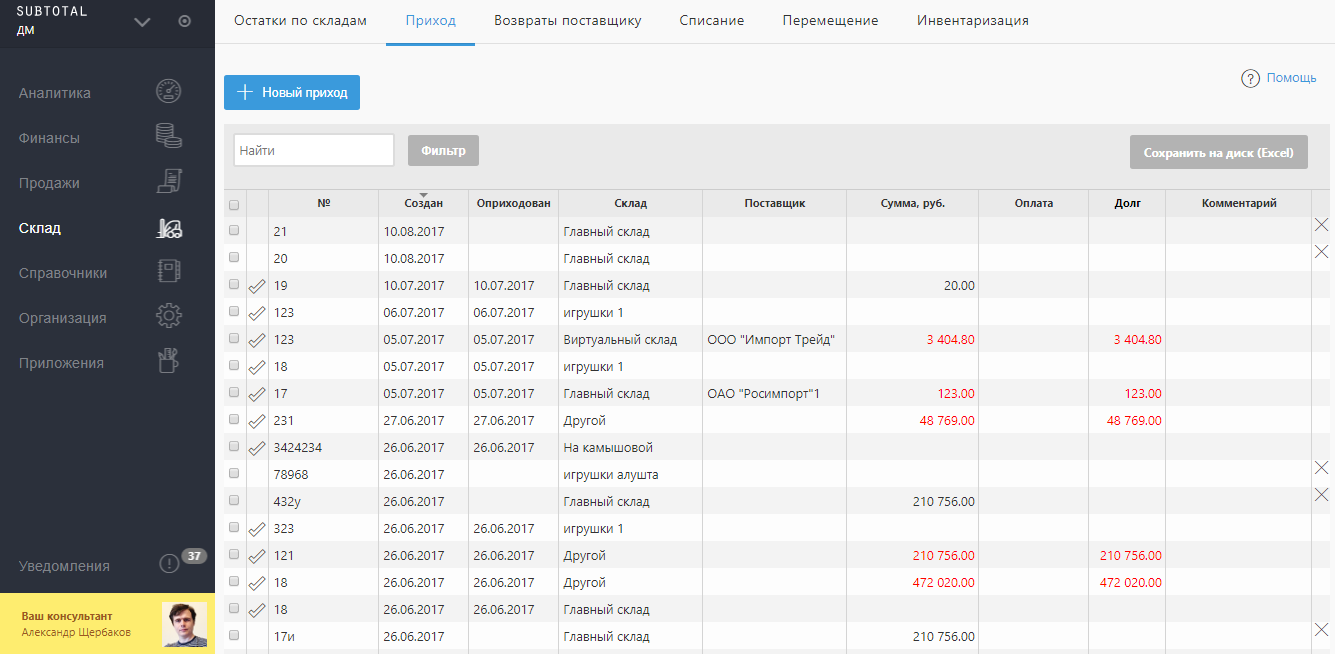The image size is (1335, 654).
Task: Check the box for receipt number 21
Action: (x=234, y=231)
